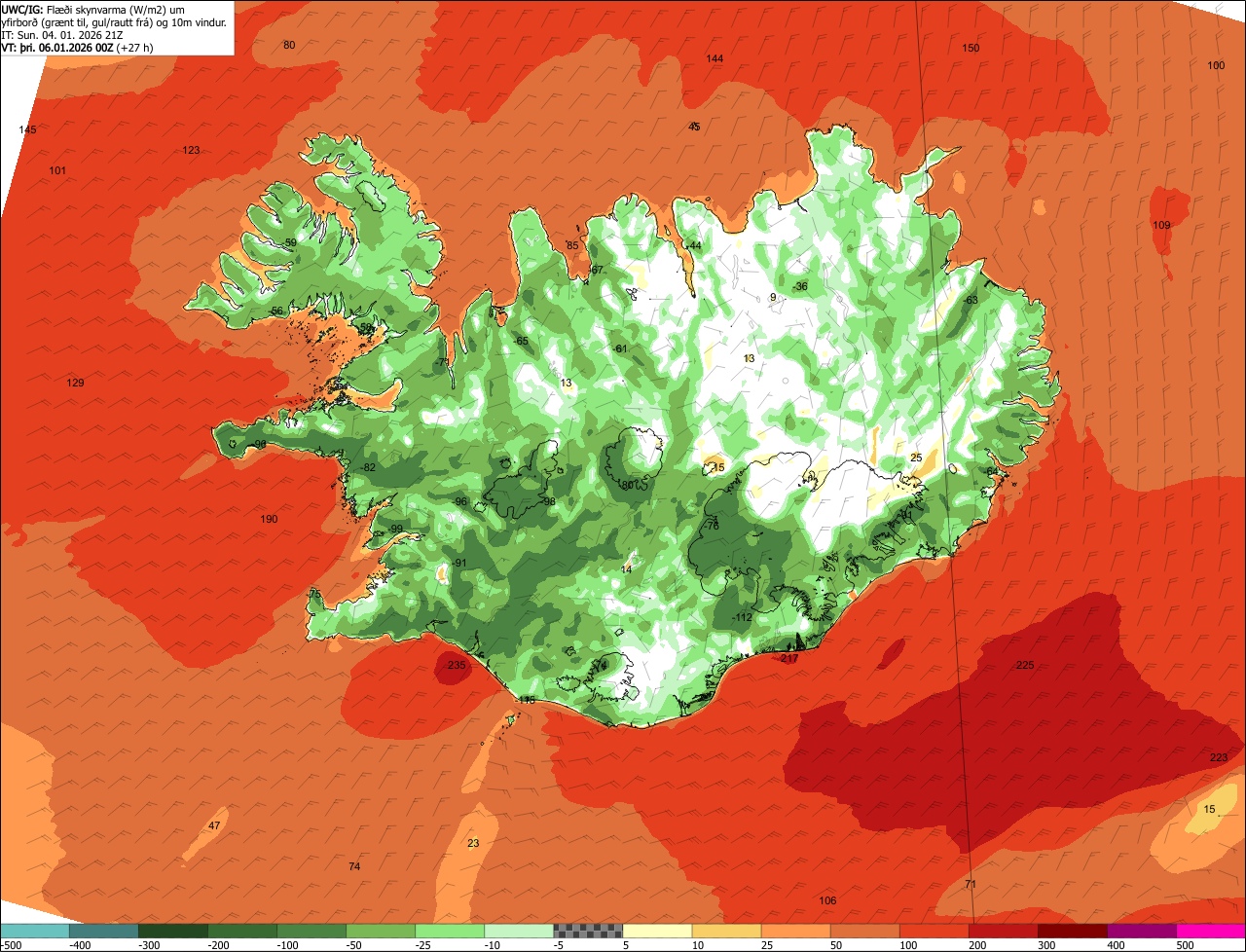1246x952 pixels.
Task: Click the map value '-96' in western Iceland
Action: pyautogui.click(x=460, y=502)
